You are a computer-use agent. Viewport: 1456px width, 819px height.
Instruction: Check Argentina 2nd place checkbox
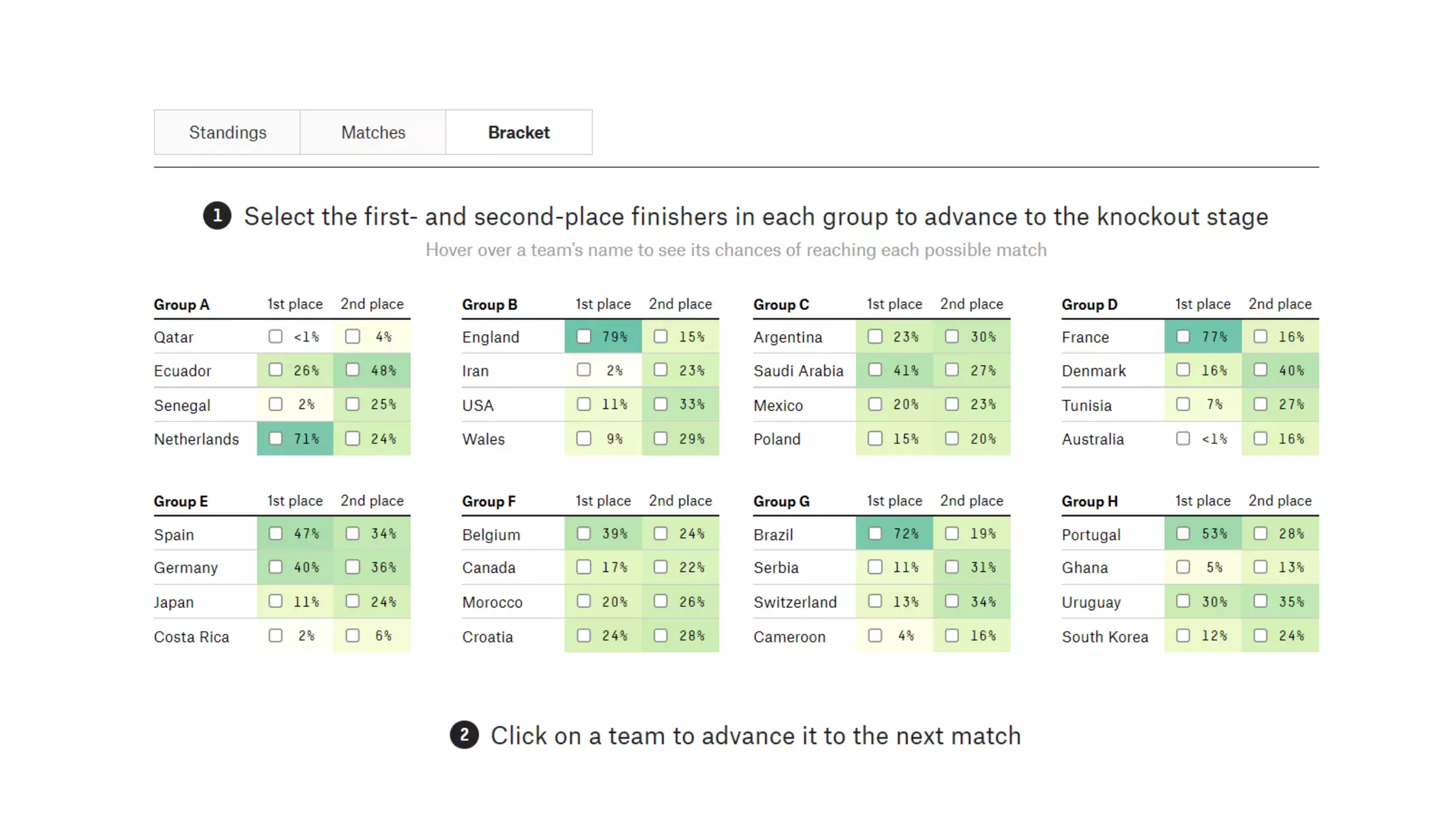[952, 336]
